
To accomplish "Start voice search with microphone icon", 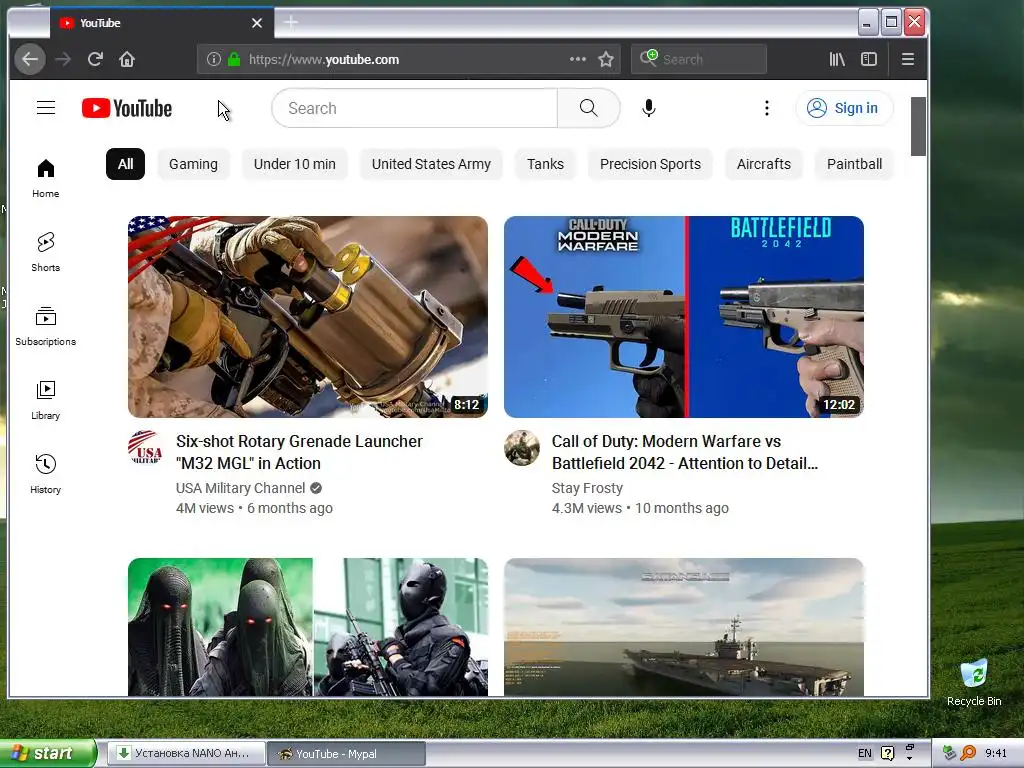I will click(648, 108).
